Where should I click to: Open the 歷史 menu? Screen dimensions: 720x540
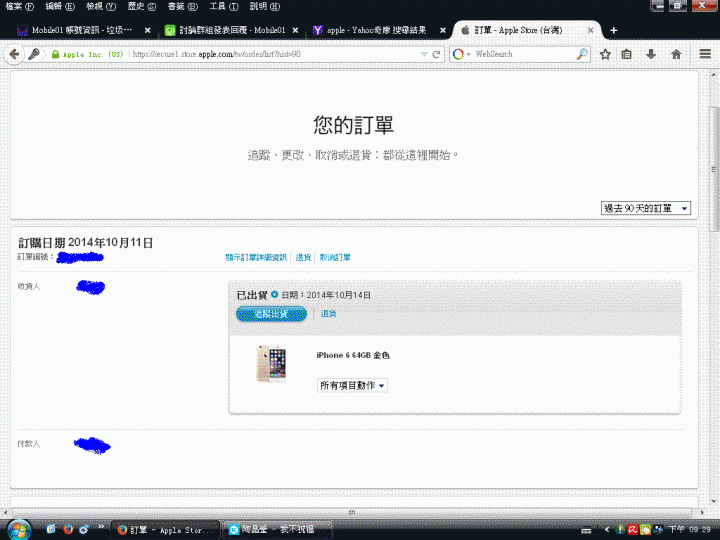tap(142, 6)
